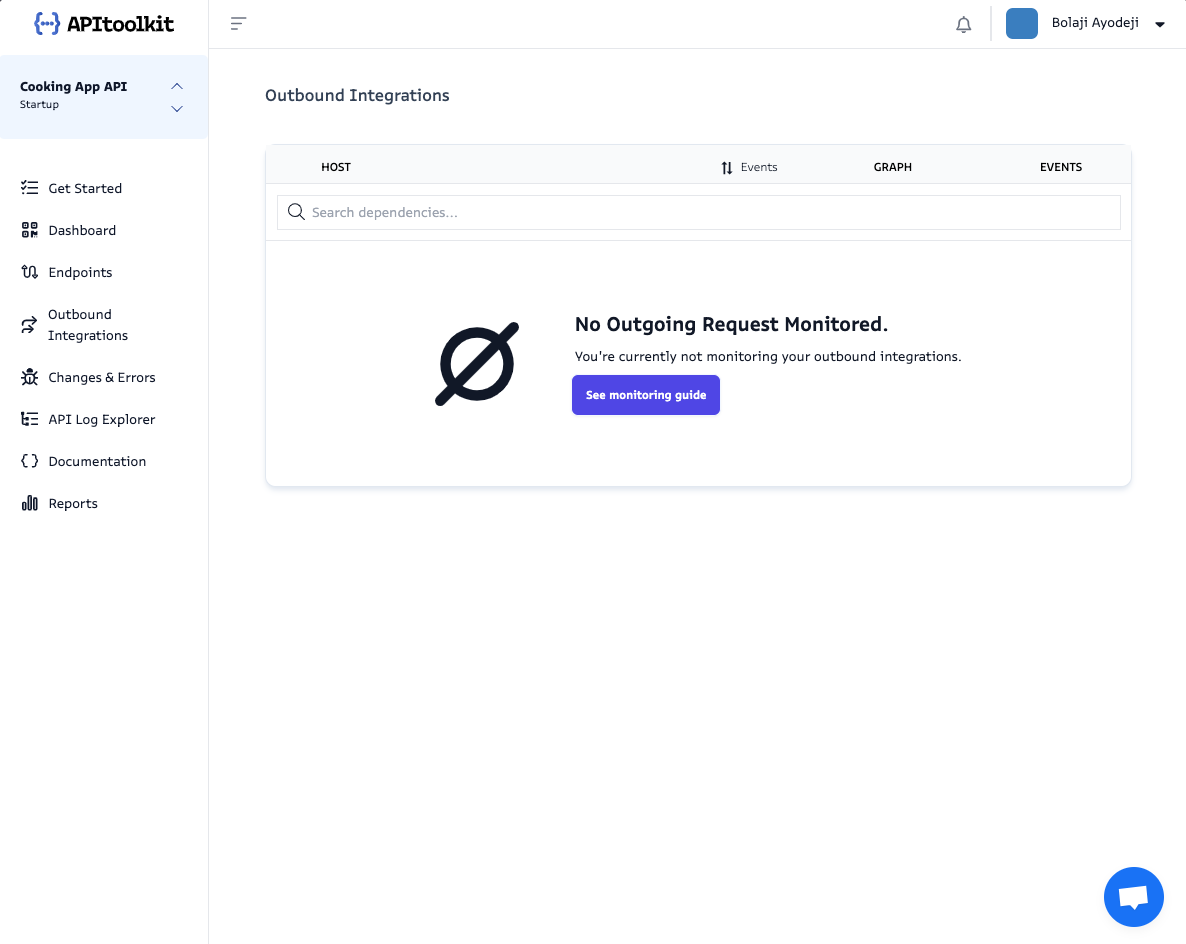Image resolution: width=1186 pixels, height=944 pixels.
Task: Open the Bolaji Ayodeji account menu
Action: pyautogui.click(x=1095, y=23)
